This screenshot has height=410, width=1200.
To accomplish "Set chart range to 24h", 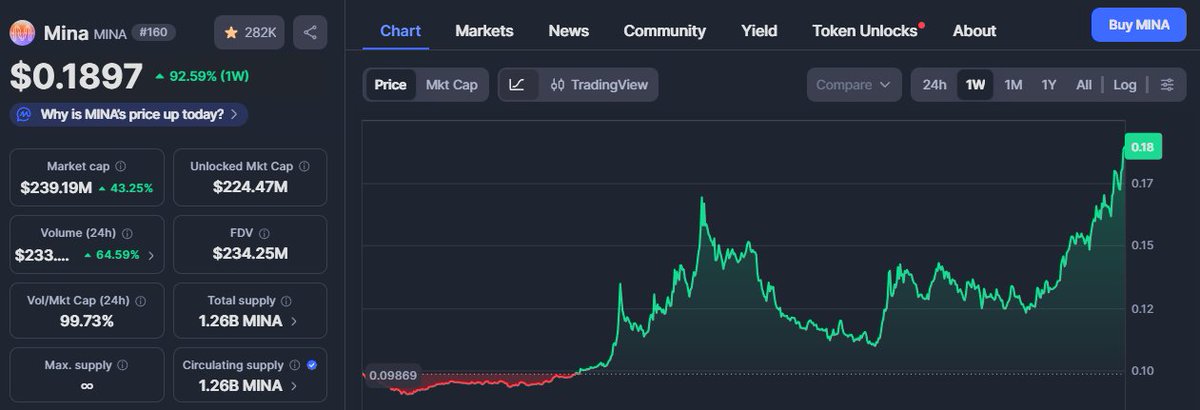I will (934, 85).
